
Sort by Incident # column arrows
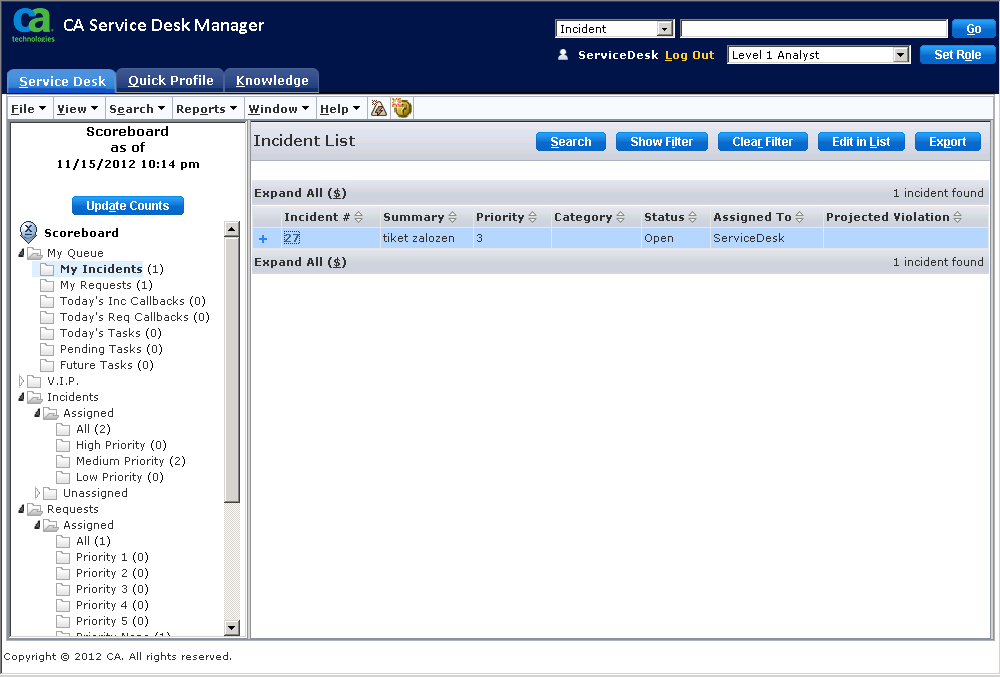pyautogui.click(x=358, y=217)
